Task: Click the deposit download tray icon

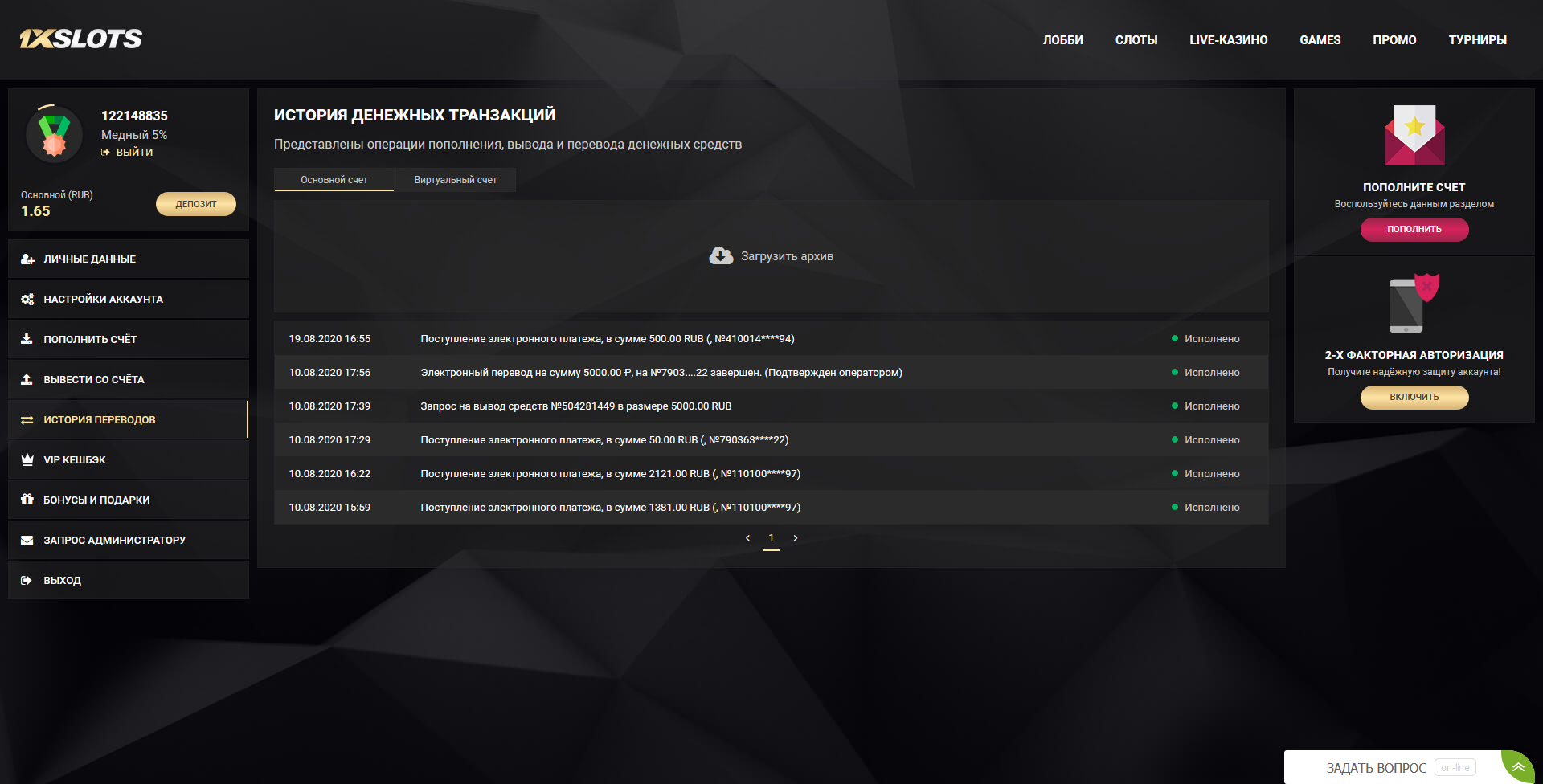Action: [x=27, y=339]
